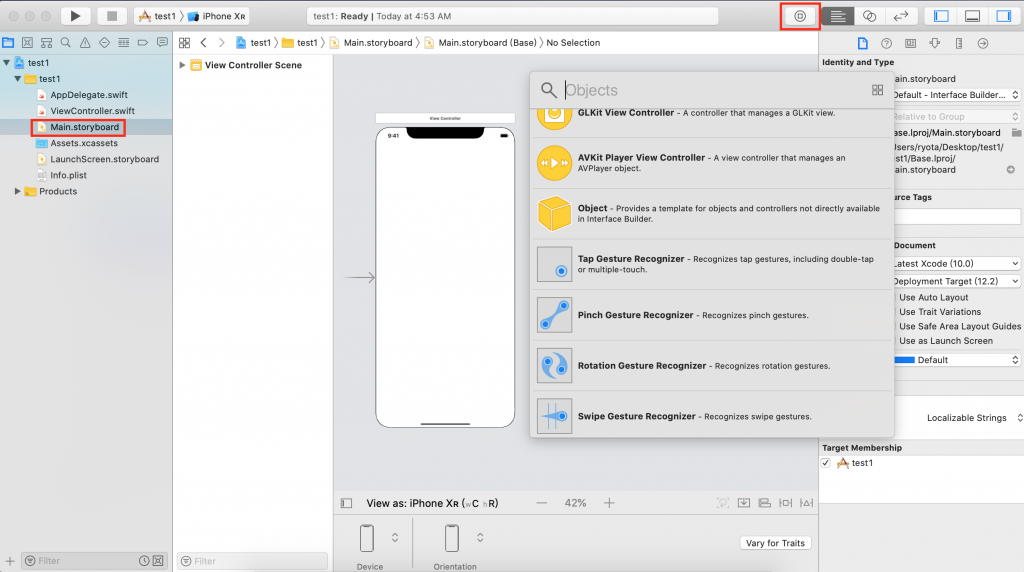Viewport: 1024px width, 572px height.
Task: Open Latest Xcode (10.0) dropdown
Action: 956,264
